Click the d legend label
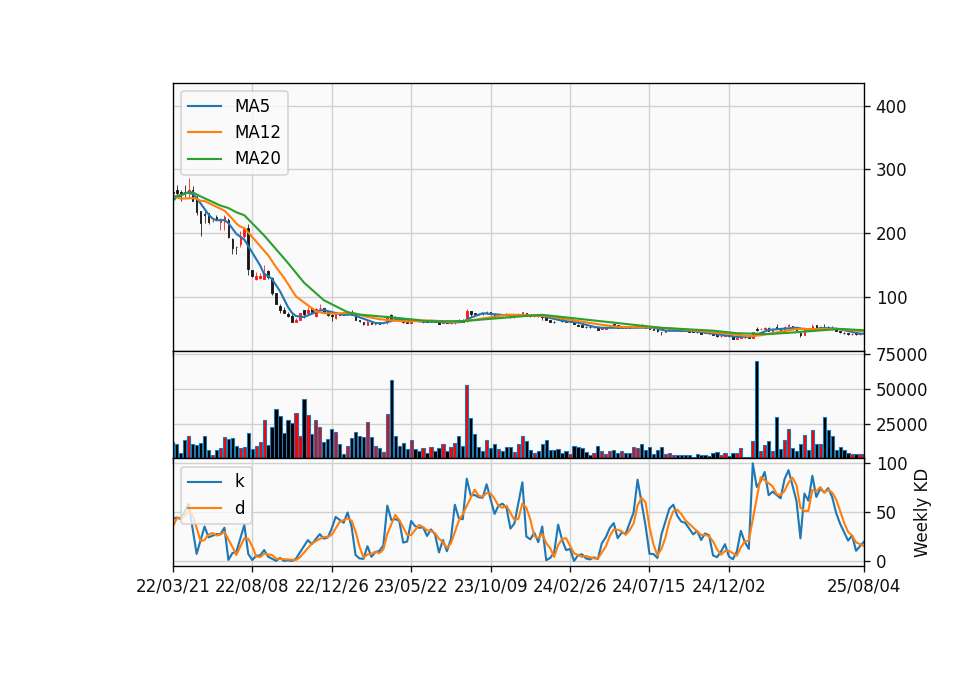Screen dimensions: 960x690 pyautogui.click(x=239, y=508)
